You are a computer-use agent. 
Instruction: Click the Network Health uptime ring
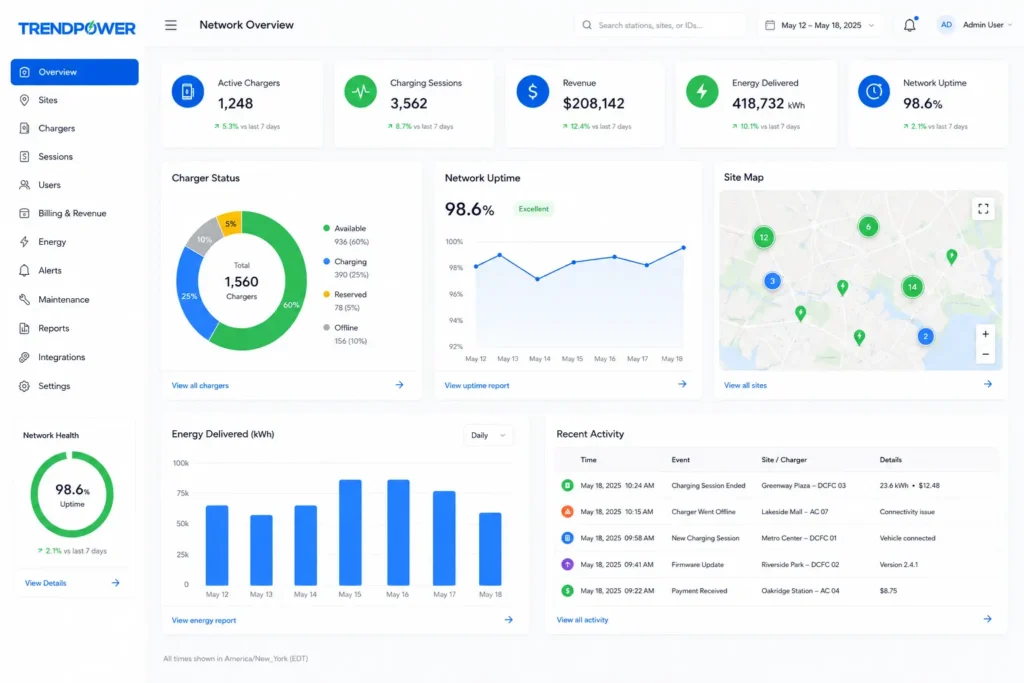pos(72,494)
